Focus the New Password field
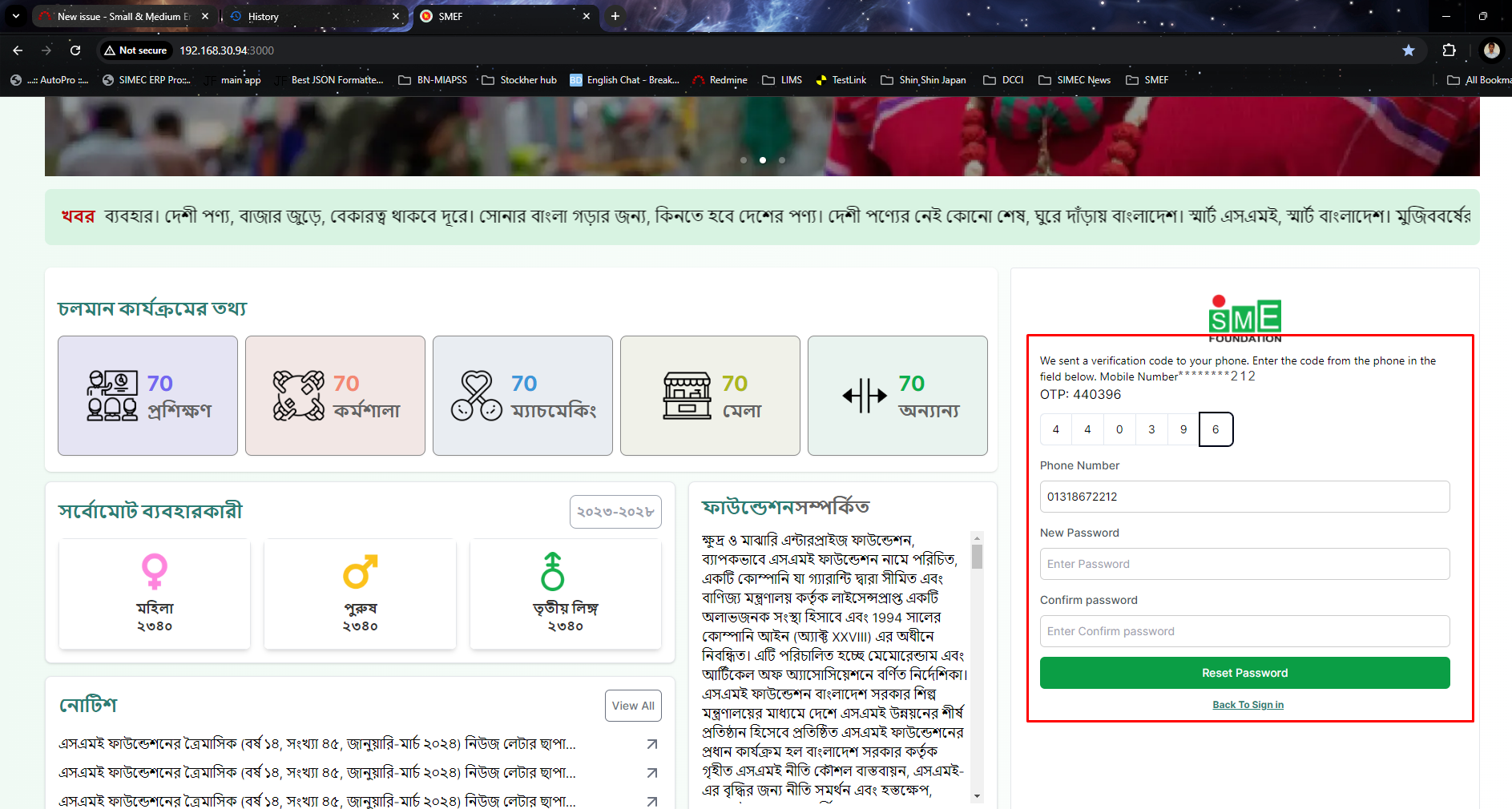 (1244, 564)
